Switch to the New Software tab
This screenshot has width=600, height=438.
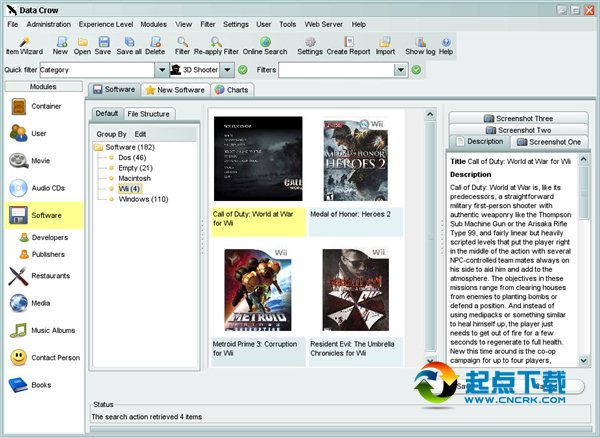point(176,90)
